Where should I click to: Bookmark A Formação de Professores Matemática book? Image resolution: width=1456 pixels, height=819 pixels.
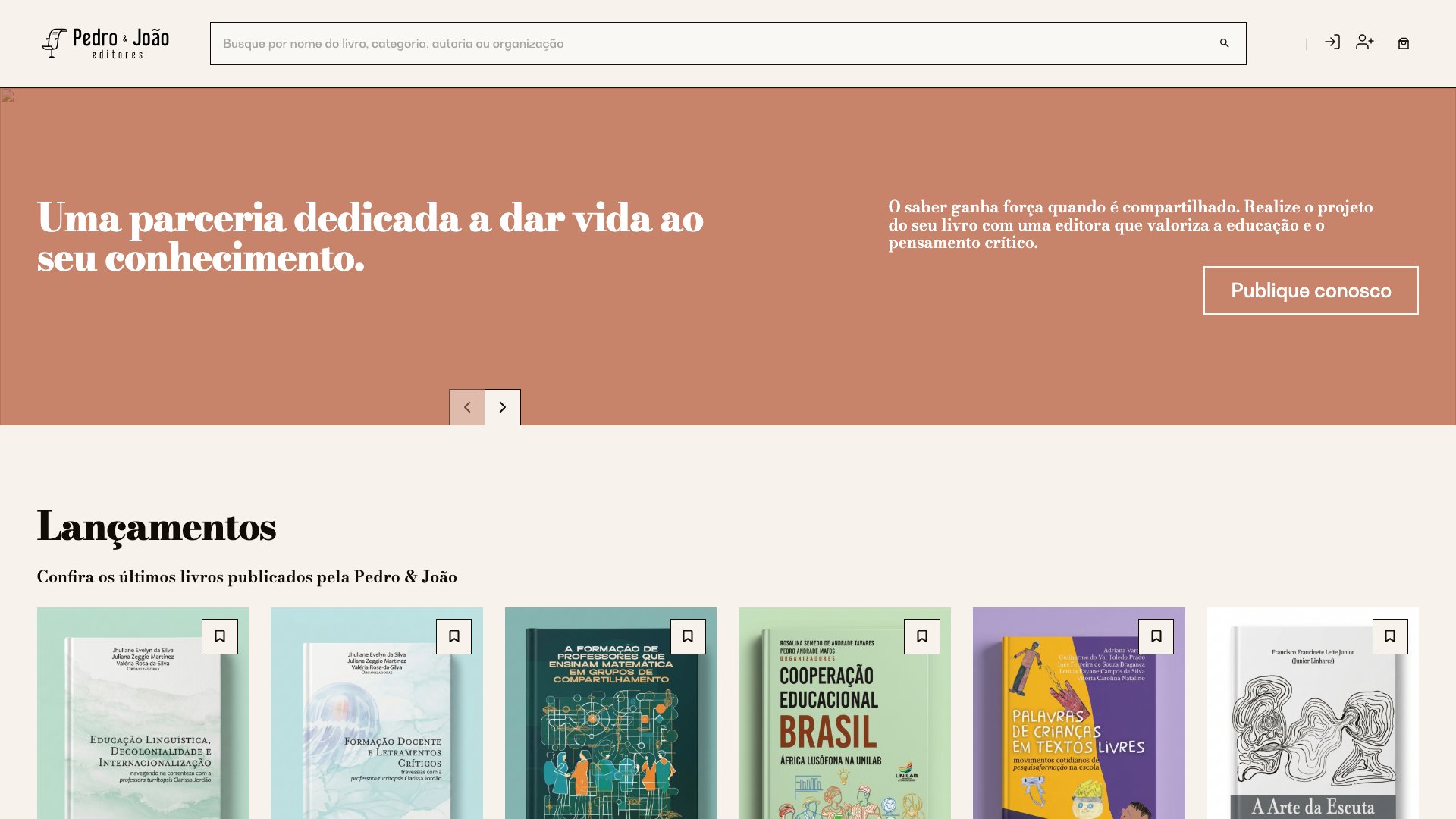(688, 636)
